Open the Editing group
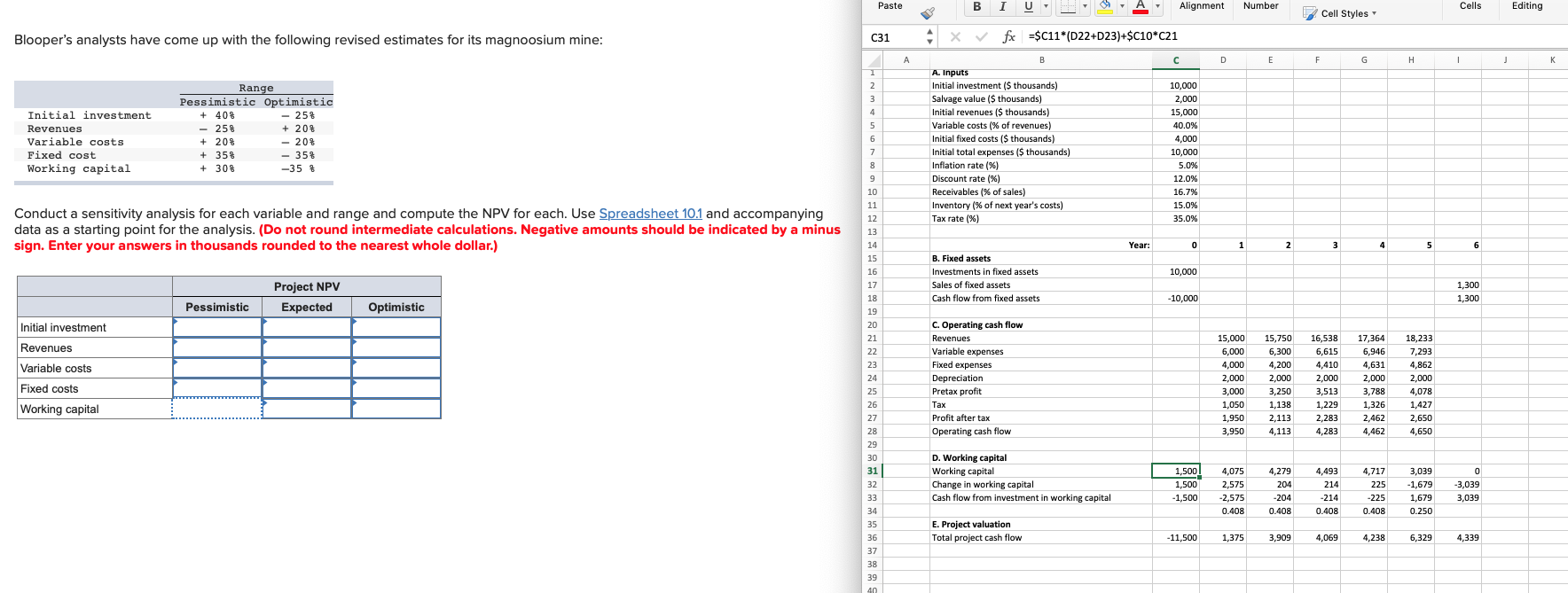 (1527, 6)
